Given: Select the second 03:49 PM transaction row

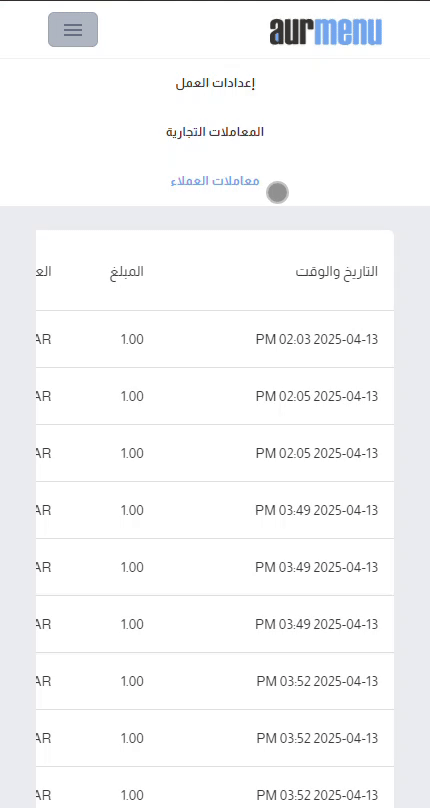Looking at the screenshot, I should 215,567.
